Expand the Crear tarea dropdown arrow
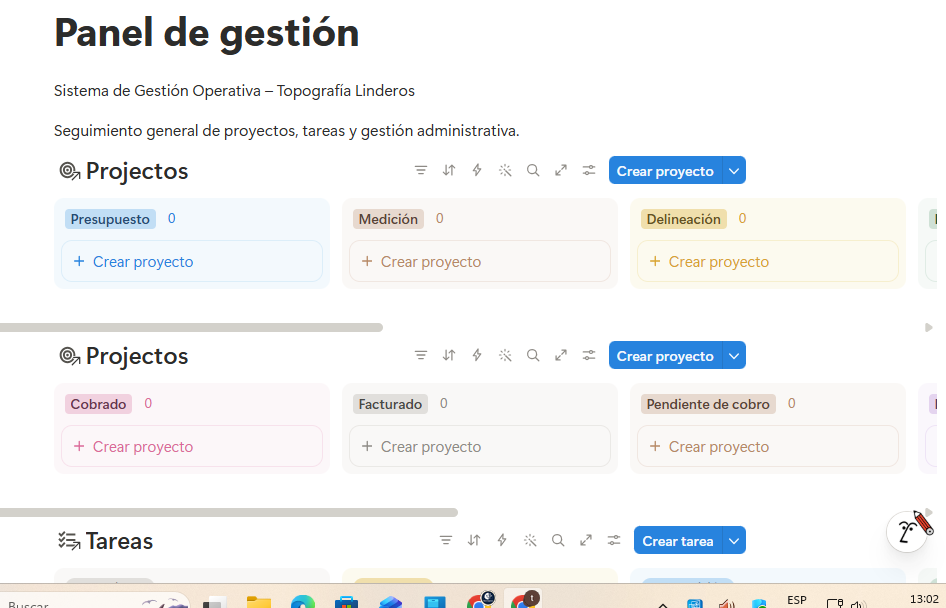 [x=734, y=540]
